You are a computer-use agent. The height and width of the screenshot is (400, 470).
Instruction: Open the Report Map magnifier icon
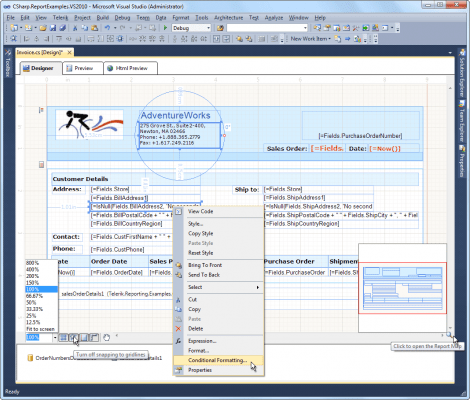coord(449,335)
